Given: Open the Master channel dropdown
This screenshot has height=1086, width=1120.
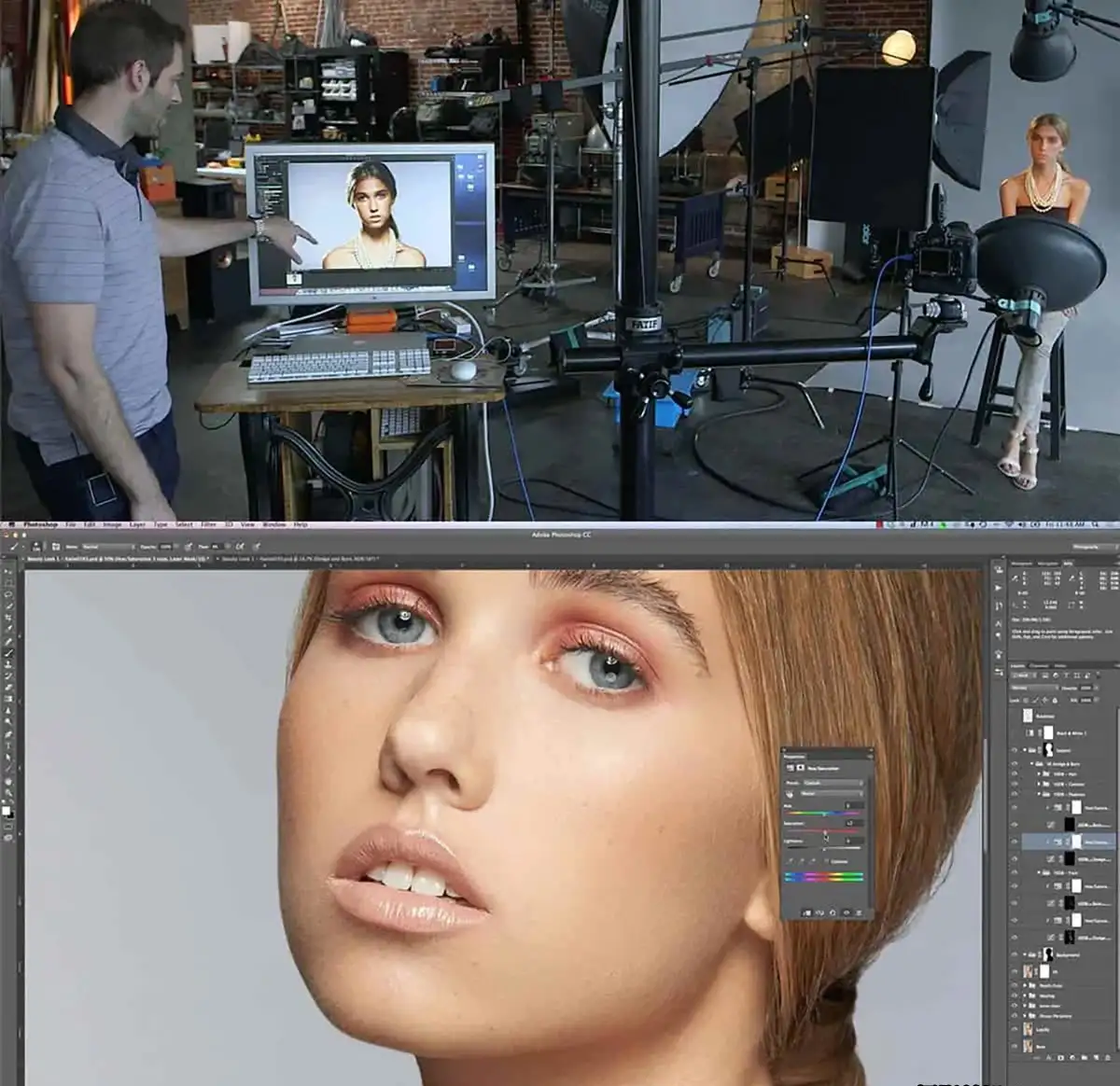Looking at the screenshot, I should coord(833,793).
